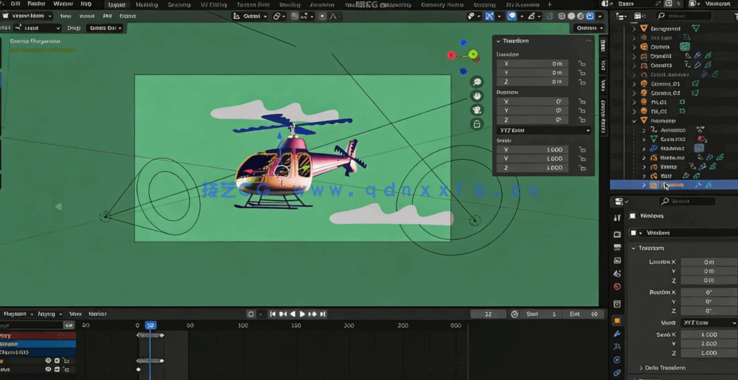Screen dimensions: 738x380
Task: Jump to next keyframe in timeline controls
Action: tap(313, 314)
